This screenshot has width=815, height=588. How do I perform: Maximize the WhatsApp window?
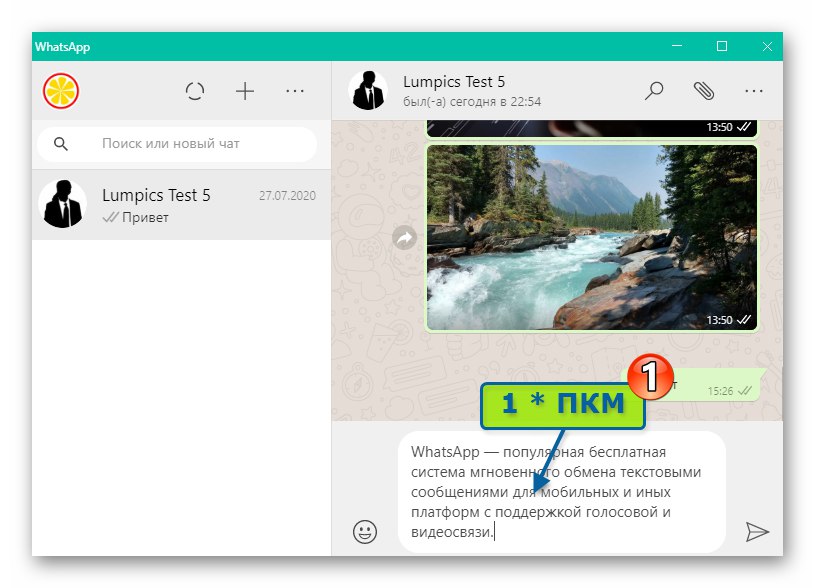(x=722, y=46)
